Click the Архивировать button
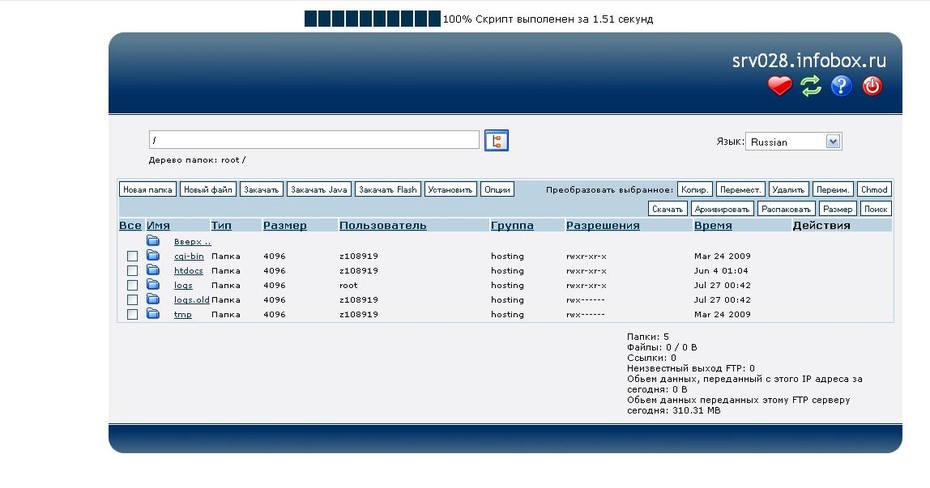 pyautogui.click(x=722, y=209)
